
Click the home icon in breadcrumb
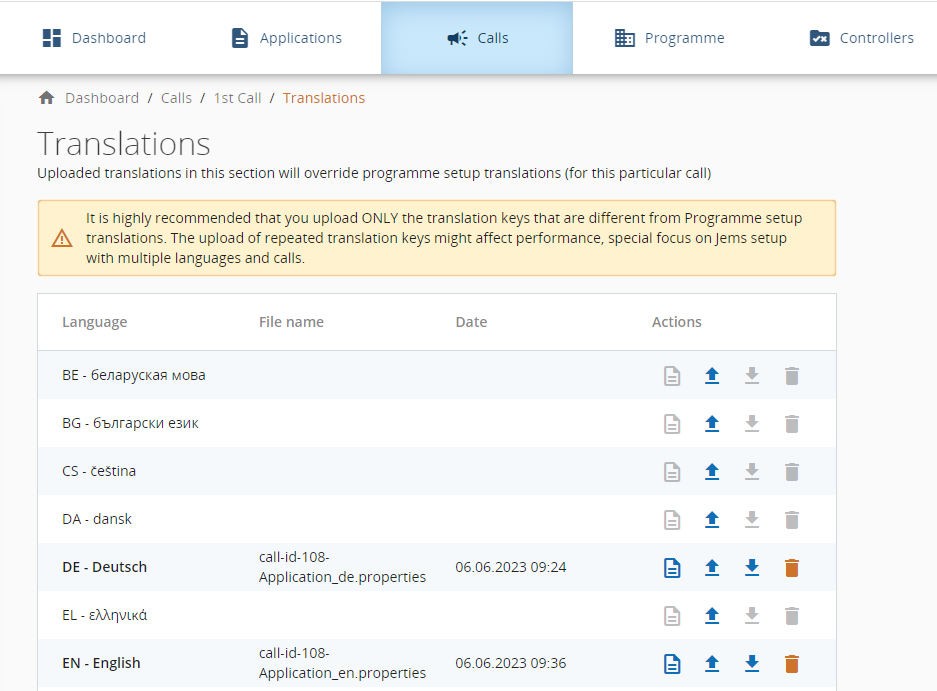[46, 98]
